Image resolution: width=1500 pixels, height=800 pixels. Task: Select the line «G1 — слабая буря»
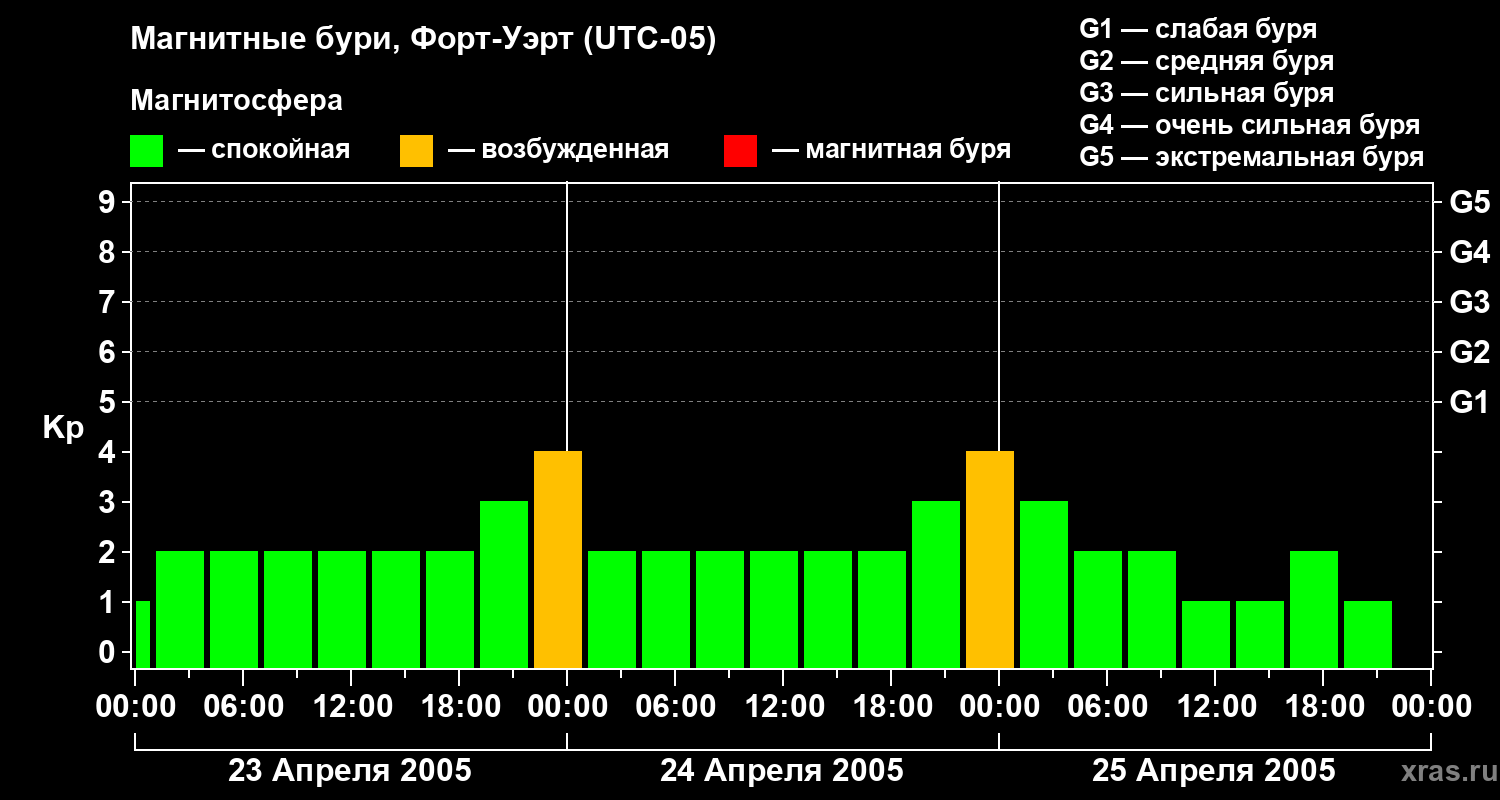[1198, 29]
